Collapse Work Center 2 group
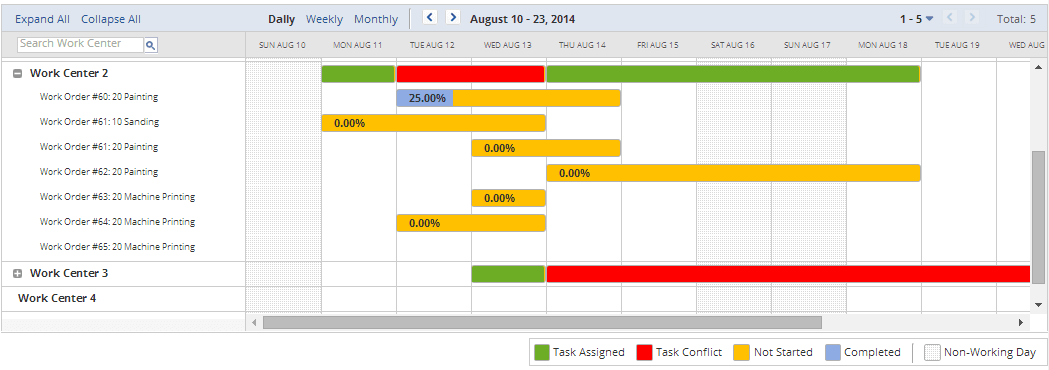The image size is (1049, 370). click(17, 74)
